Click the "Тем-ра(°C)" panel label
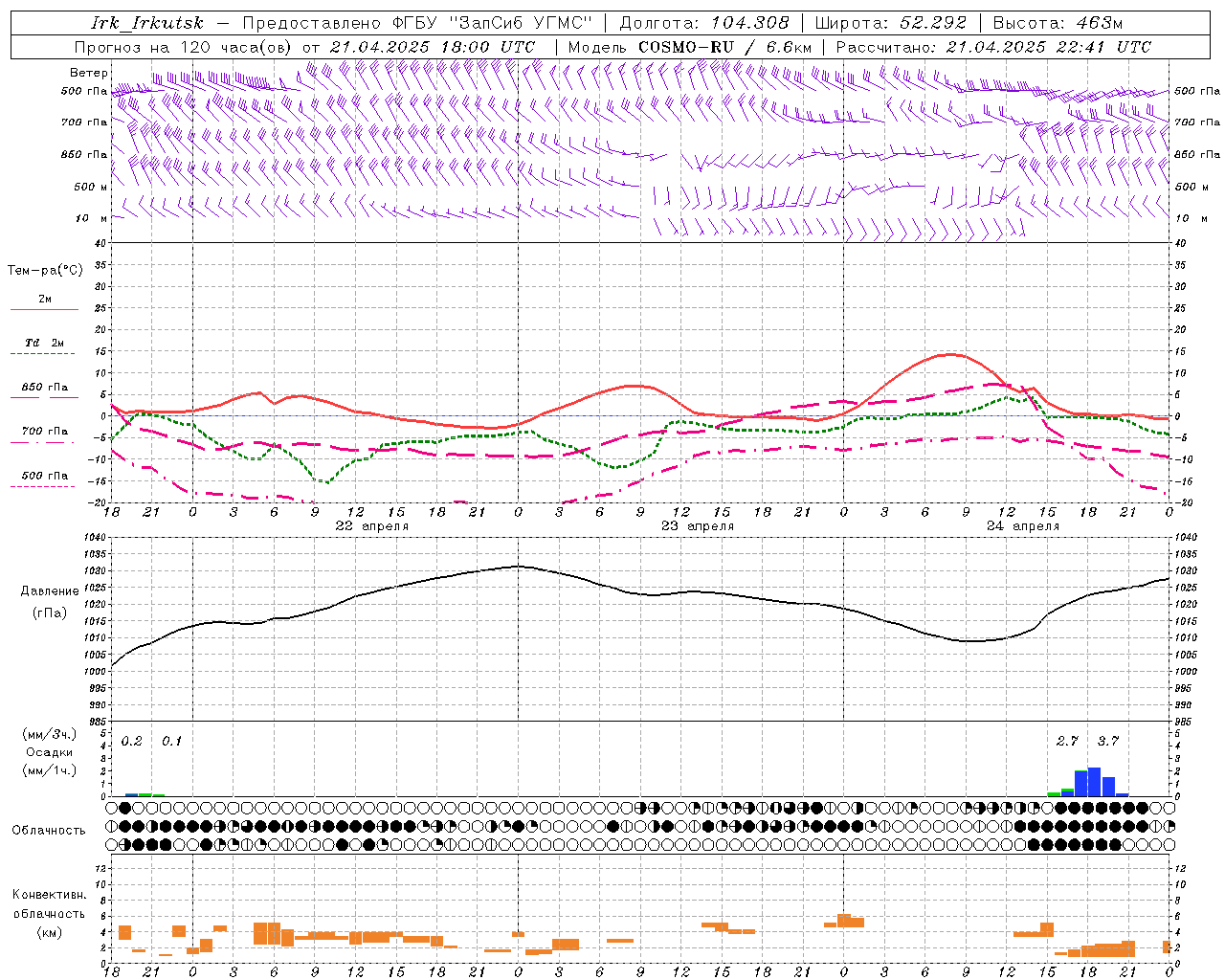This screenshot has height=980, width=1225. point(45,271)
